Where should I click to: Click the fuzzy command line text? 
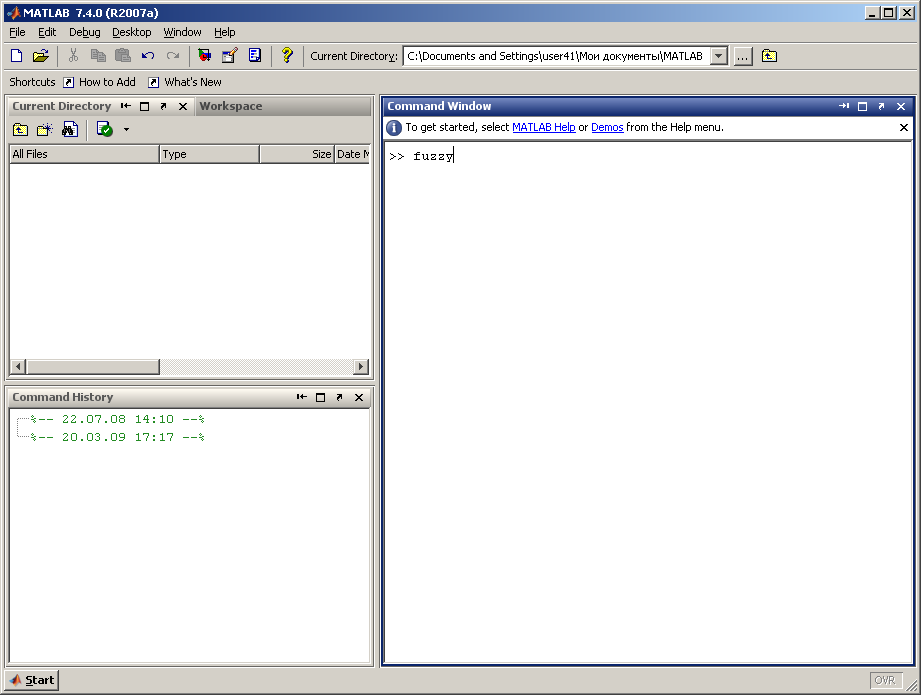click(x=433, y=156)
